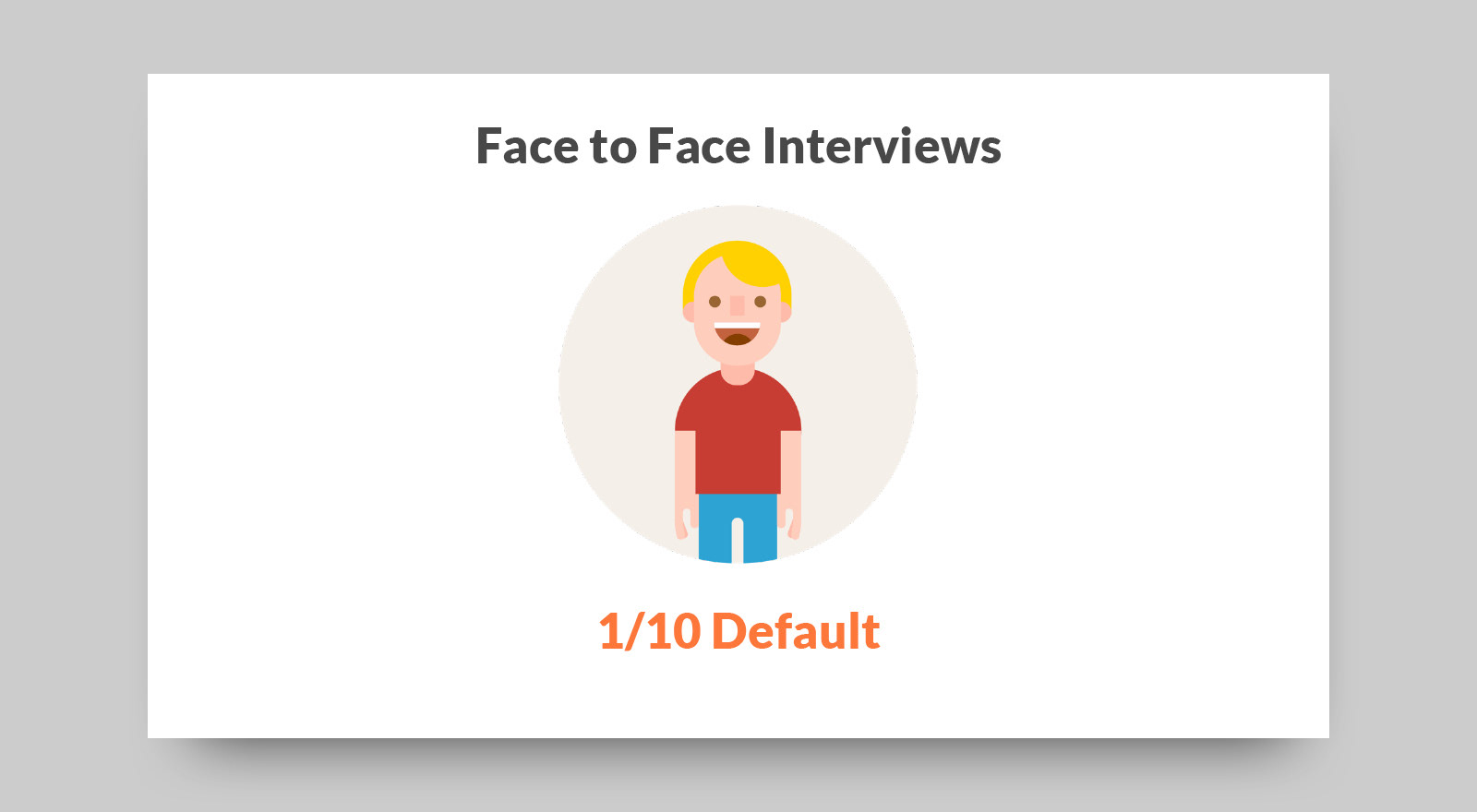Click the character's pink nose
The image size is (1477, 812).
737,305
